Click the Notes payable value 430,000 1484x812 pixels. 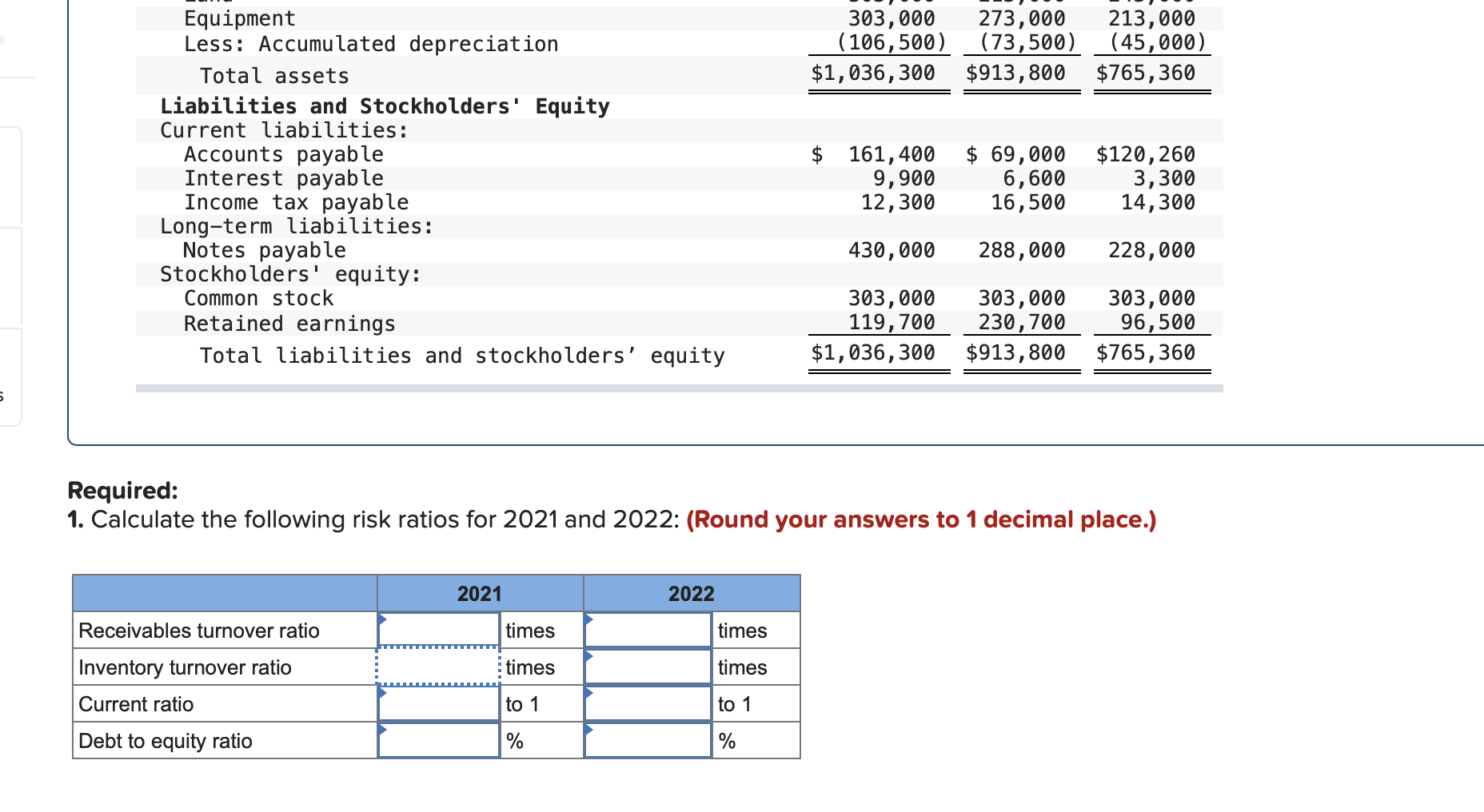coord(892,250)
